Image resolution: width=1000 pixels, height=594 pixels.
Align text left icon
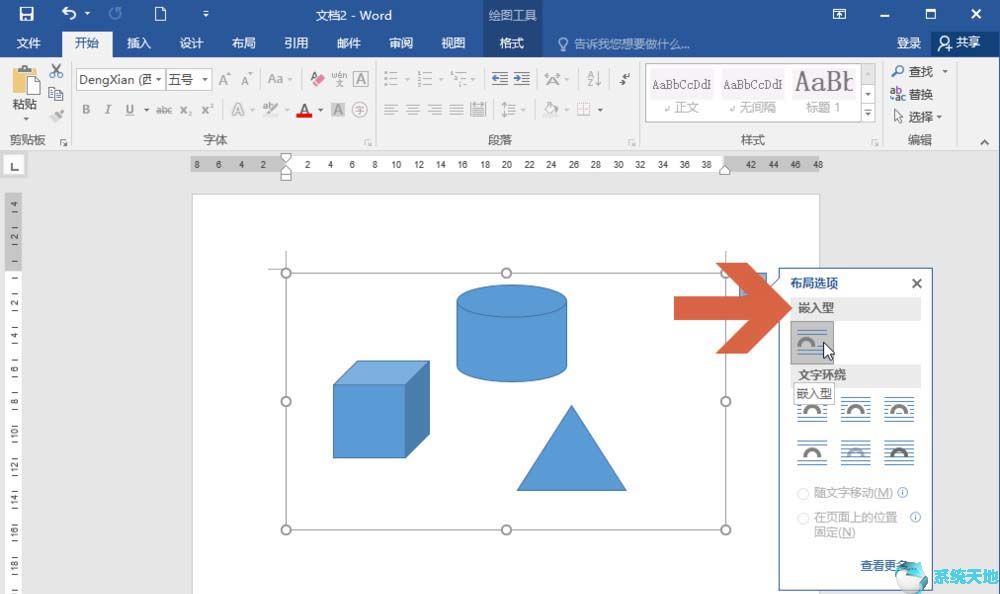click(x=391, y=110)
